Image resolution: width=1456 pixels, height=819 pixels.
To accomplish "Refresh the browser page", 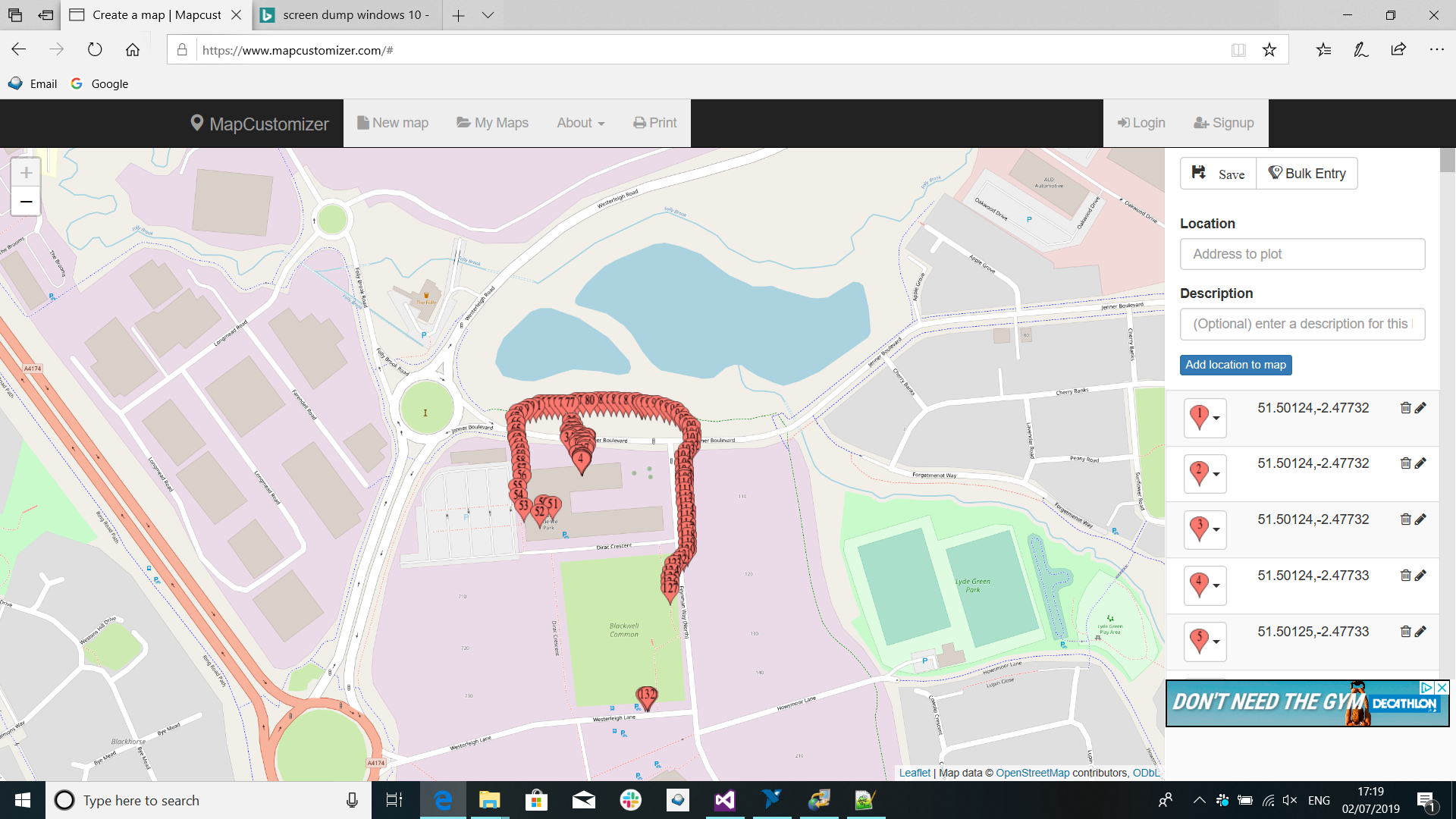I will pyautogui.click(x=95, y=50).
